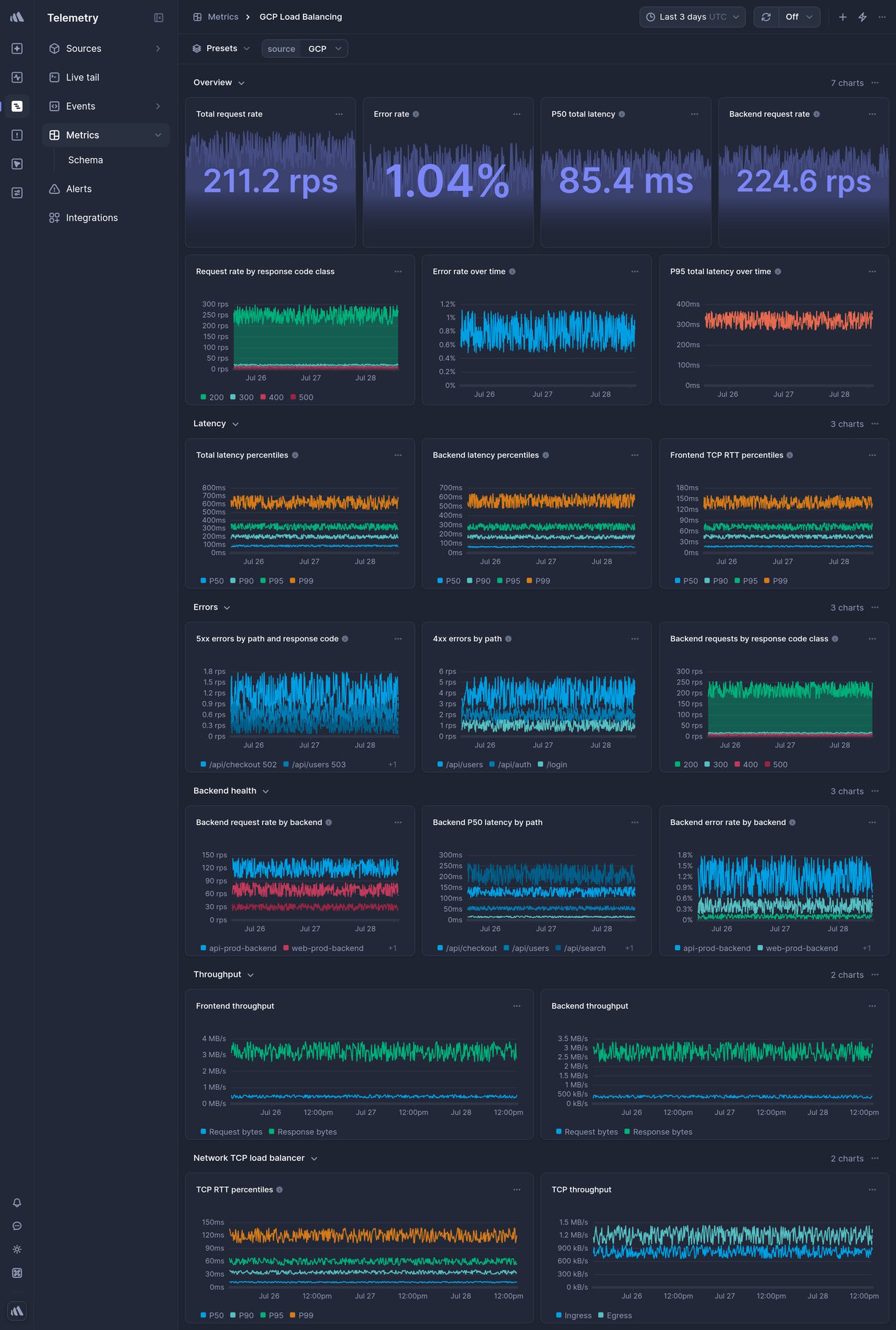Open the exclamation box icon in rail

click(x=17, y=135)
